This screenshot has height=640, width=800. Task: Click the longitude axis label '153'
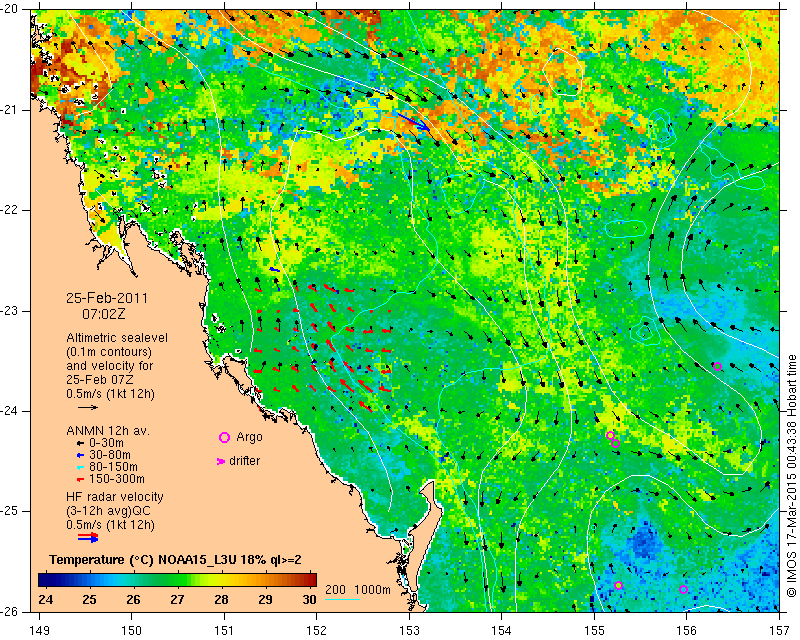click(409, 630)
